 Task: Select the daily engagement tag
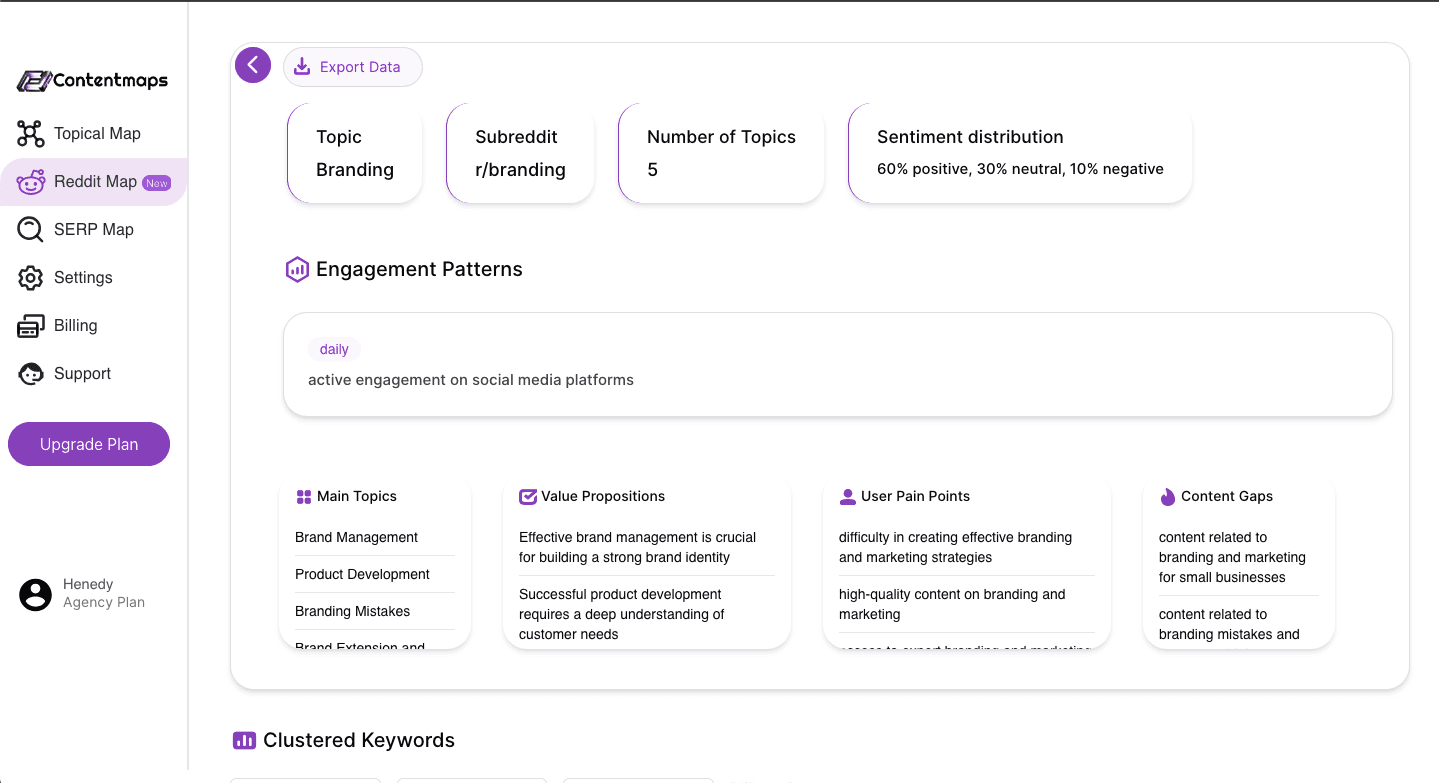pyautogui.click(x=334, y=349)
